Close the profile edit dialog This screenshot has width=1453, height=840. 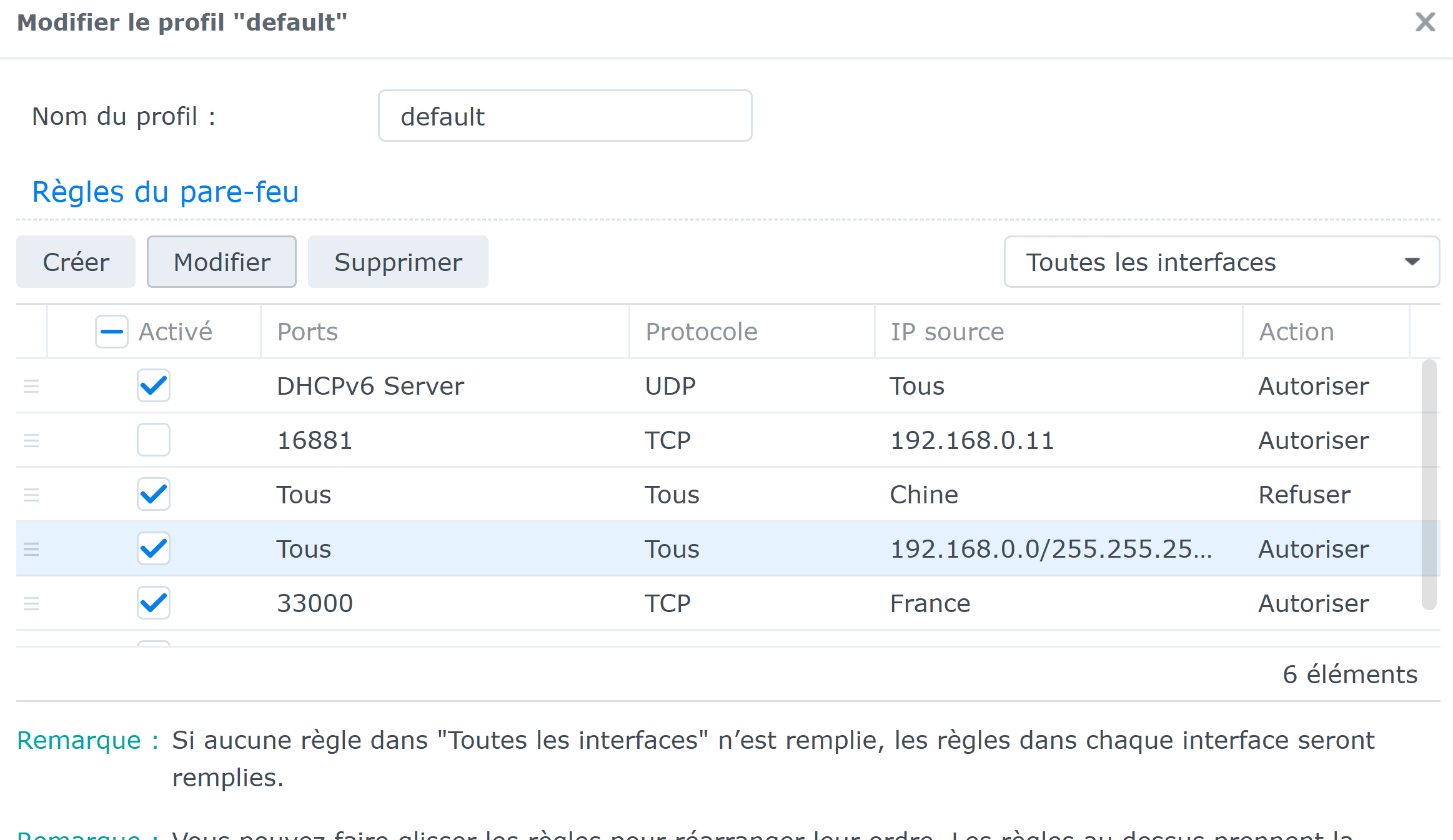1425,22
